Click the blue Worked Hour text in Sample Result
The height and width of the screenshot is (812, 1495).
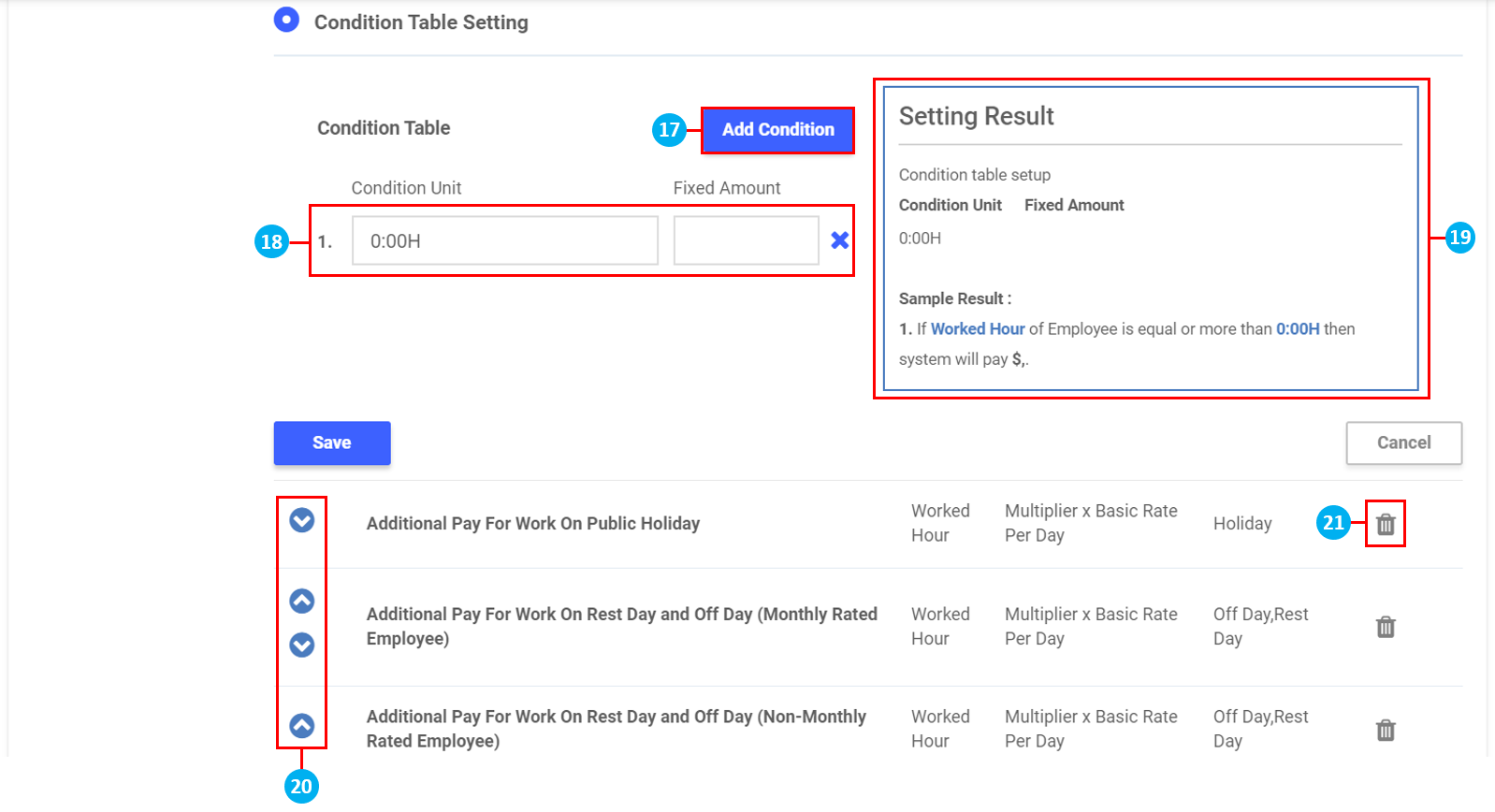pyautogui.click(x=978, y=329)
